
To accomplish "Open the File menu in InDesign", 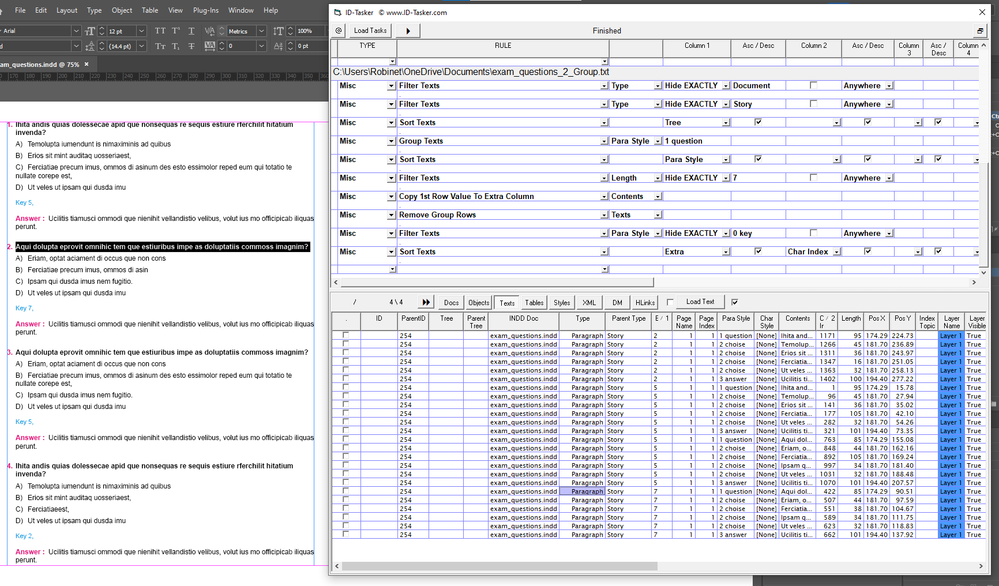I will (x=20, y=10).
